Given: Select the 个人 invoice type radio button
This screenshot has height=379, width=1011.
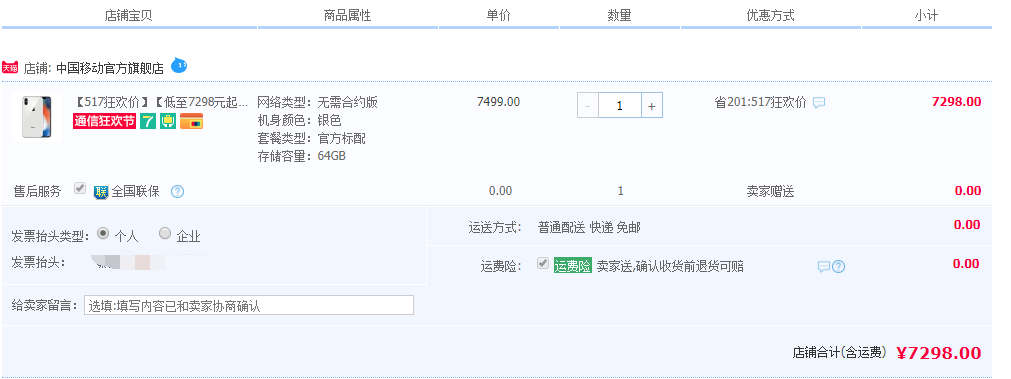Looking at the screenshot, I should click(103, 233).
